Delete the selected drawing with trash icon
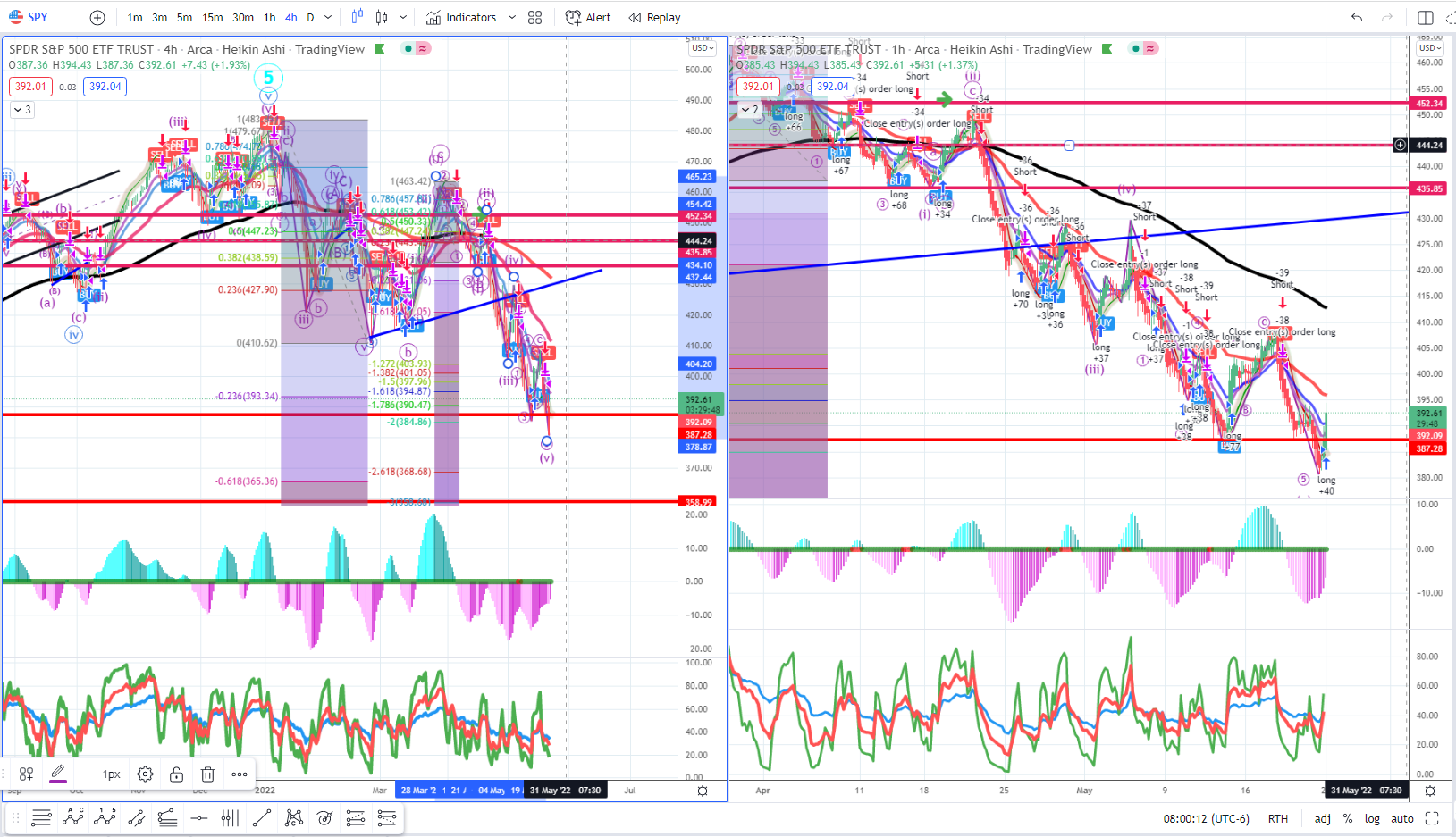The width and height of the screenshot is (1456, 837). (207, 774)
